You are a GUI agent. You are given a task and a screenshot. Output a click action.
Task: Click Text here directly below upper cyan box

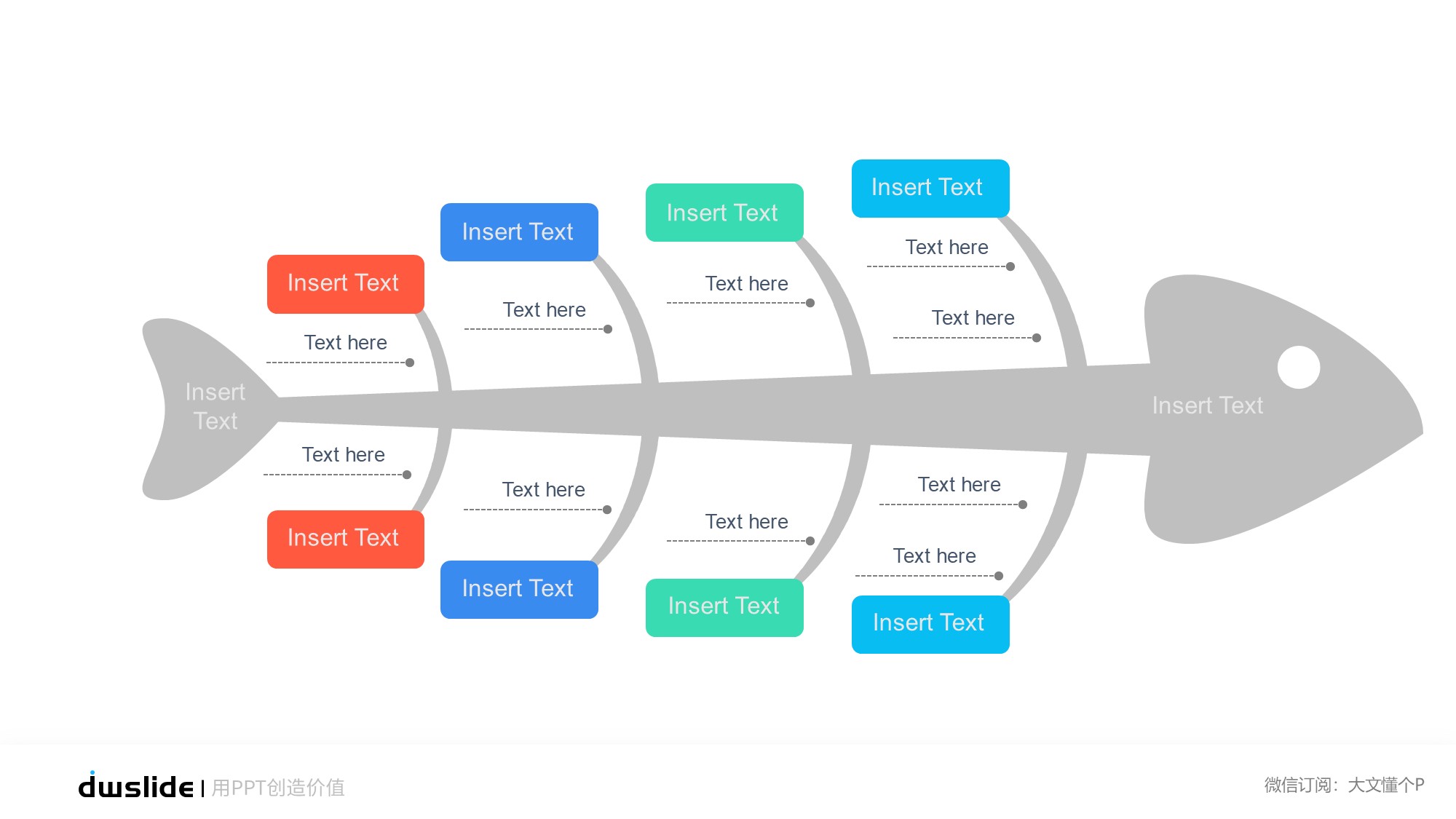tap(946, 248)
